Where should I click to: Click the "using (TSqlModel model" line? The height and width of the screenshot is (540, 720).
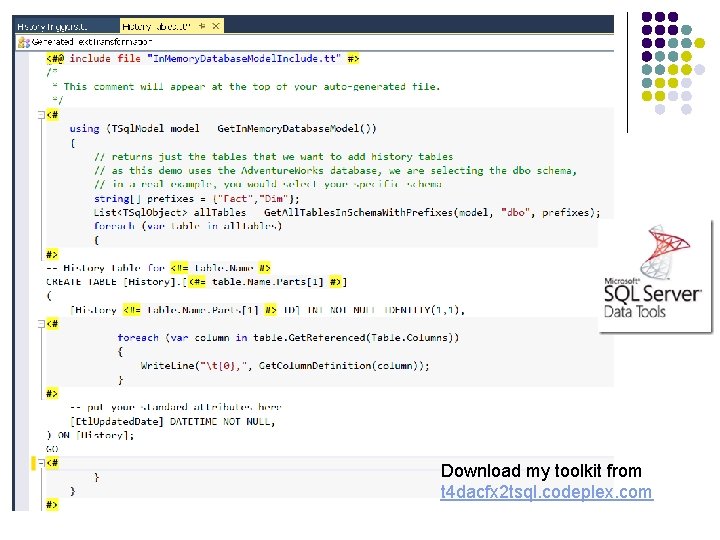click(223, 129)
